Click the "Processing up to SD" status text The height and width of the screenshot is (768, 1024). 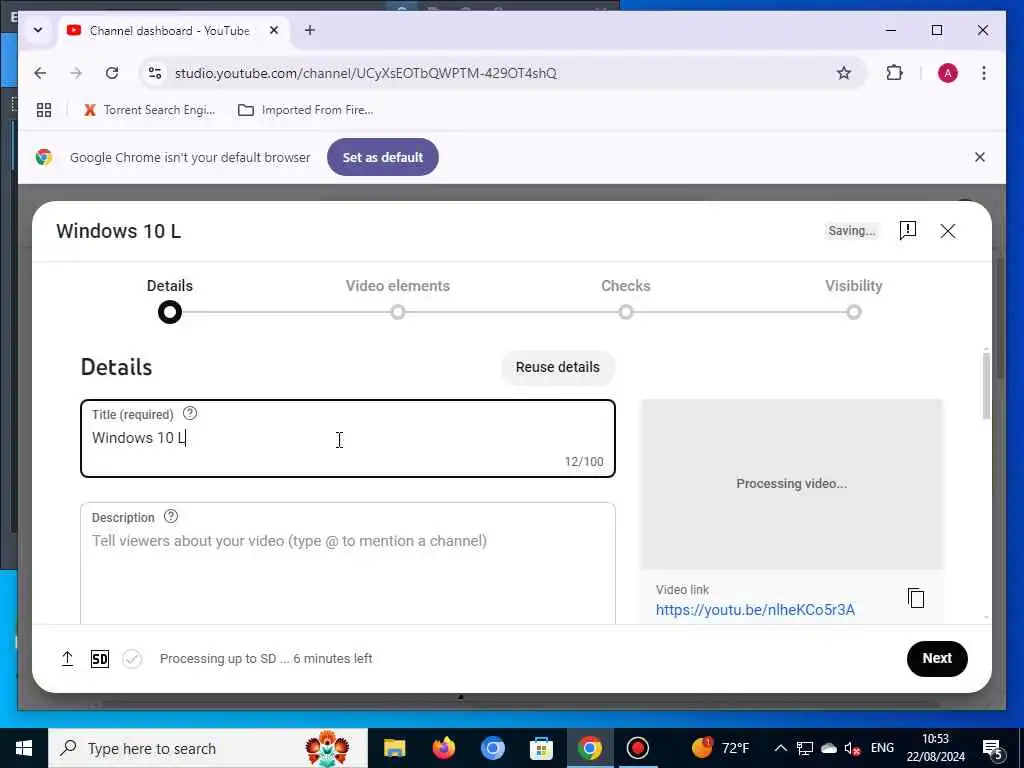click(266, 658)
